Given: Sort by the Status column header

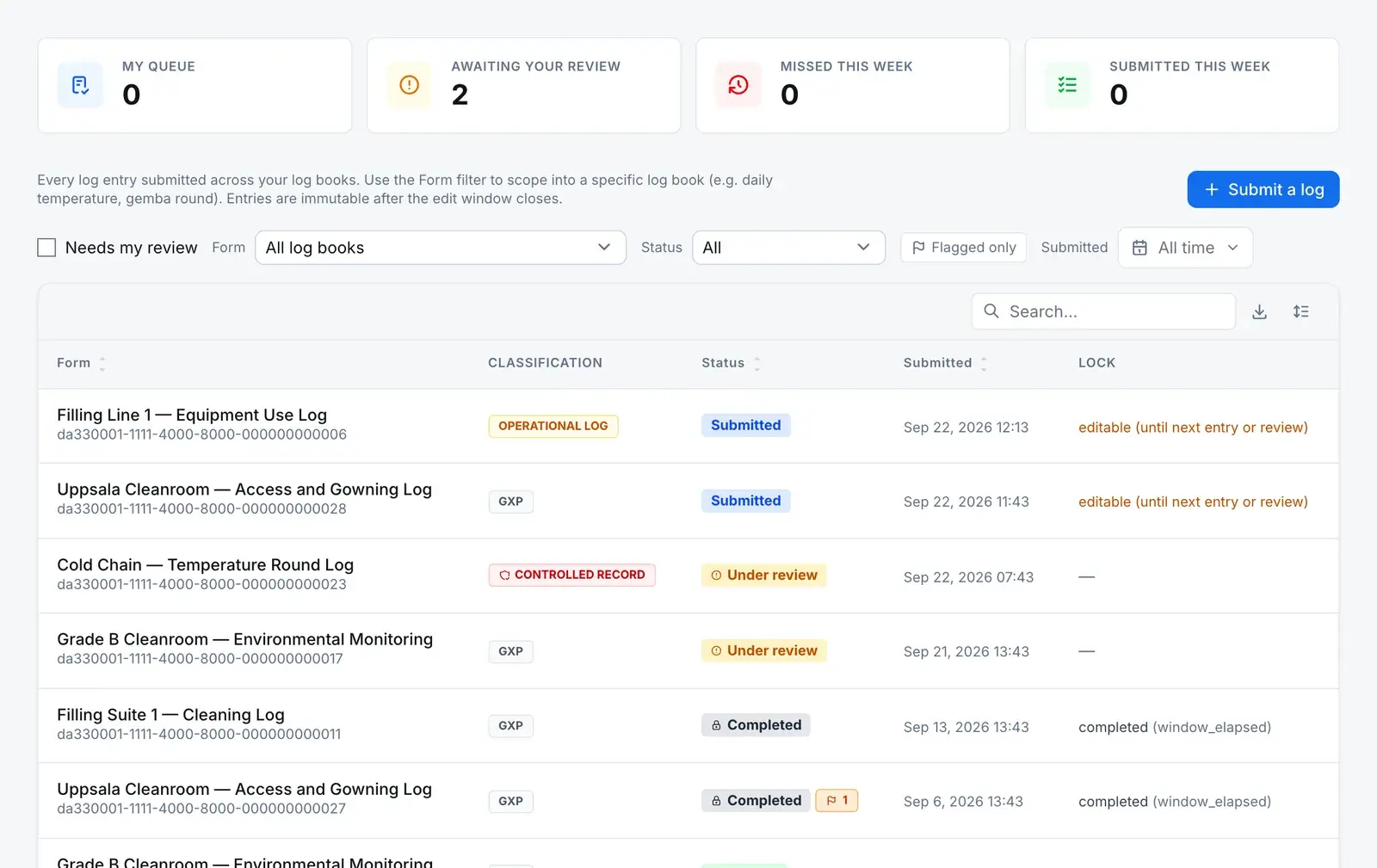Looking at the screenshot, I should (x=731, y=363).
